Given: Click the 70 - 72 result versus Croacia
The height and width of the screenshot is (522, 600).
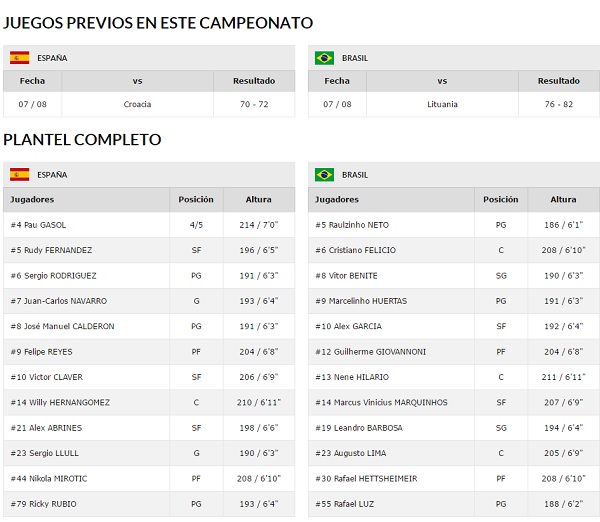Looking at the screenshot, I should (254, 104).
